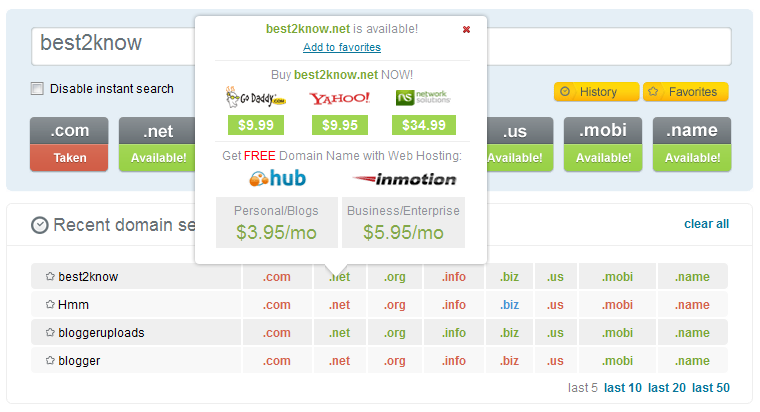Open the Favorites button
The image size is (760, 412).
click(685, 92)
